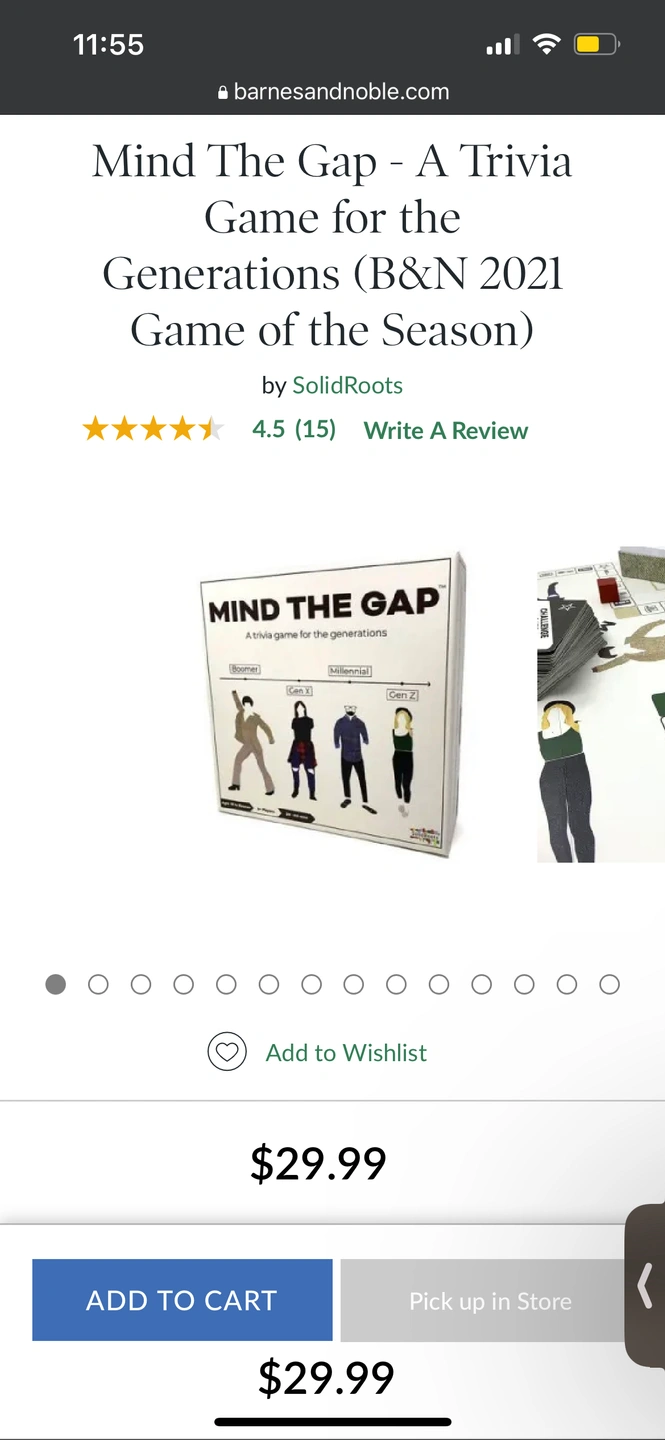665x1440 pixels.
Task: Tap the lock icon beside barnesandnoble.com
Action: point(223,93)
